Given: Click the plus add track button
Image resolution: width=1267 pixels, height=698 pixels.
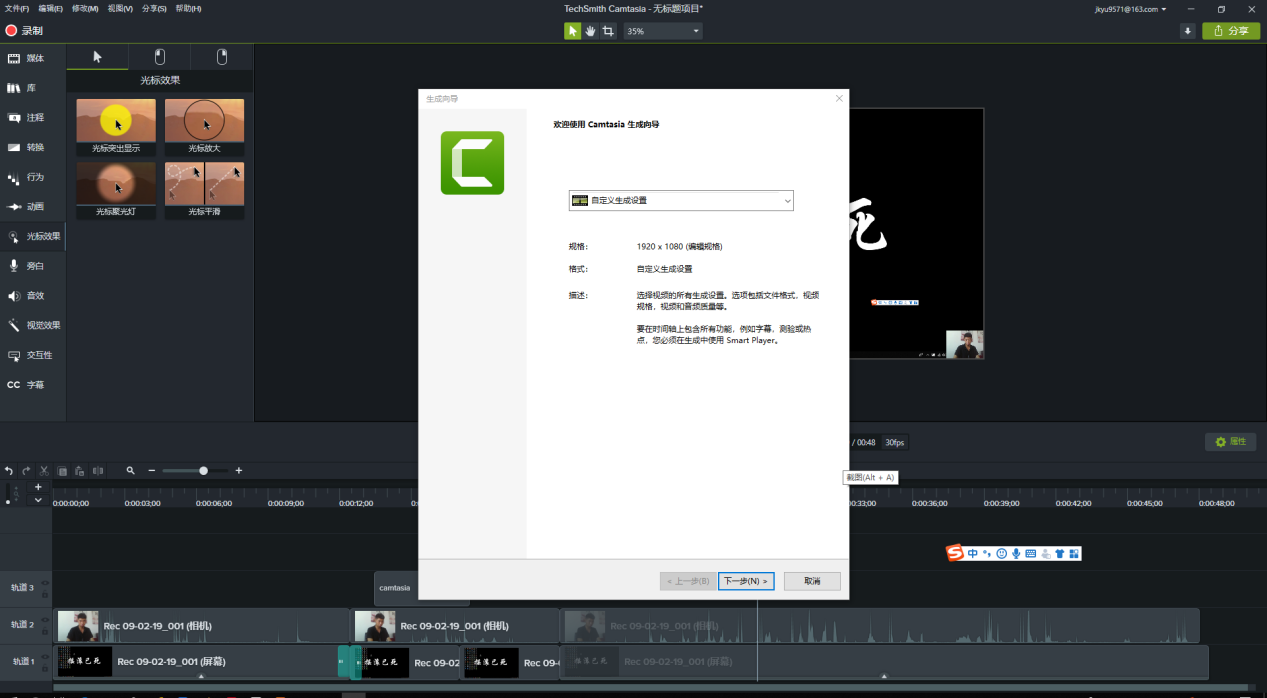Looking at the screenshot, I should click(38, 487).
